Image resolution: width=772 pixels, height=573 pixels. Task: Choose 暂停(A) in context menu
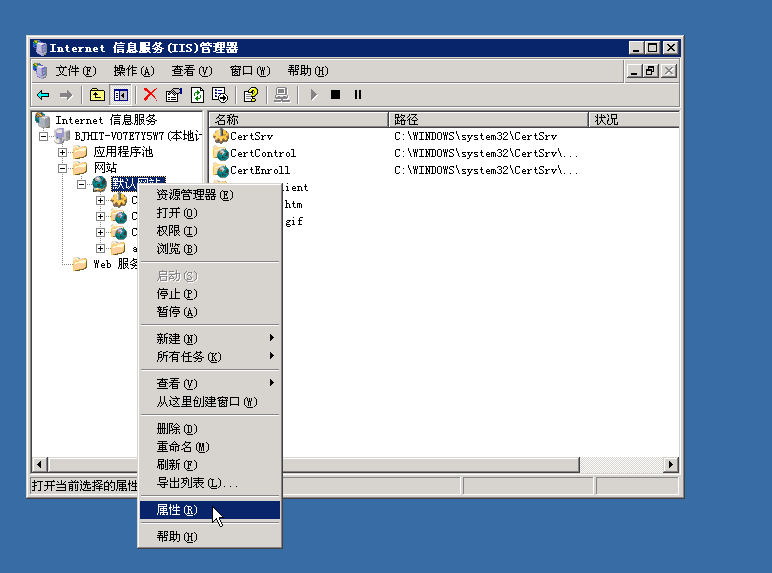[x=210, y=312]
